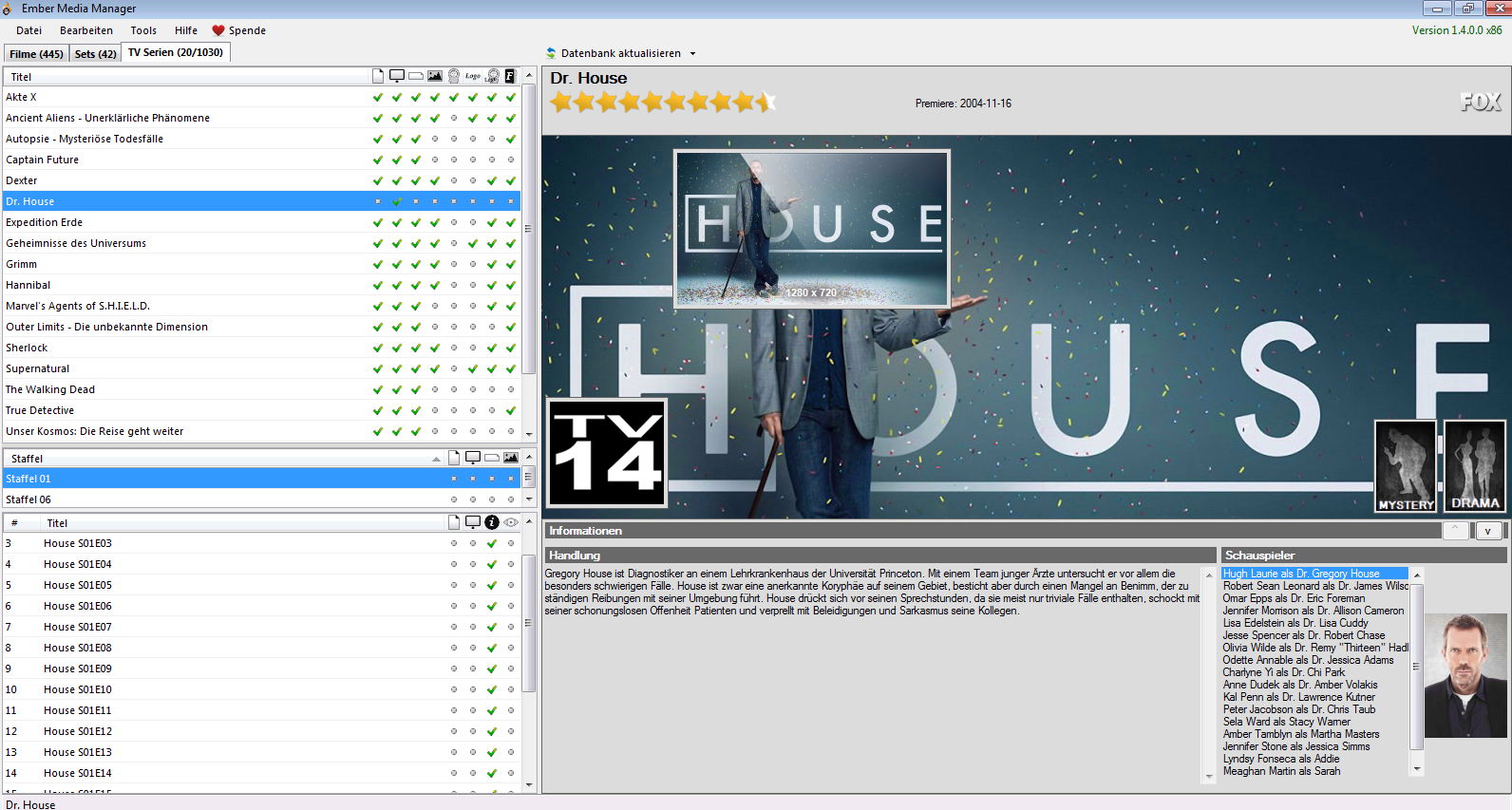
Task: Select Robert Sean Leonard in the actor list
Action: (1314, 586)
